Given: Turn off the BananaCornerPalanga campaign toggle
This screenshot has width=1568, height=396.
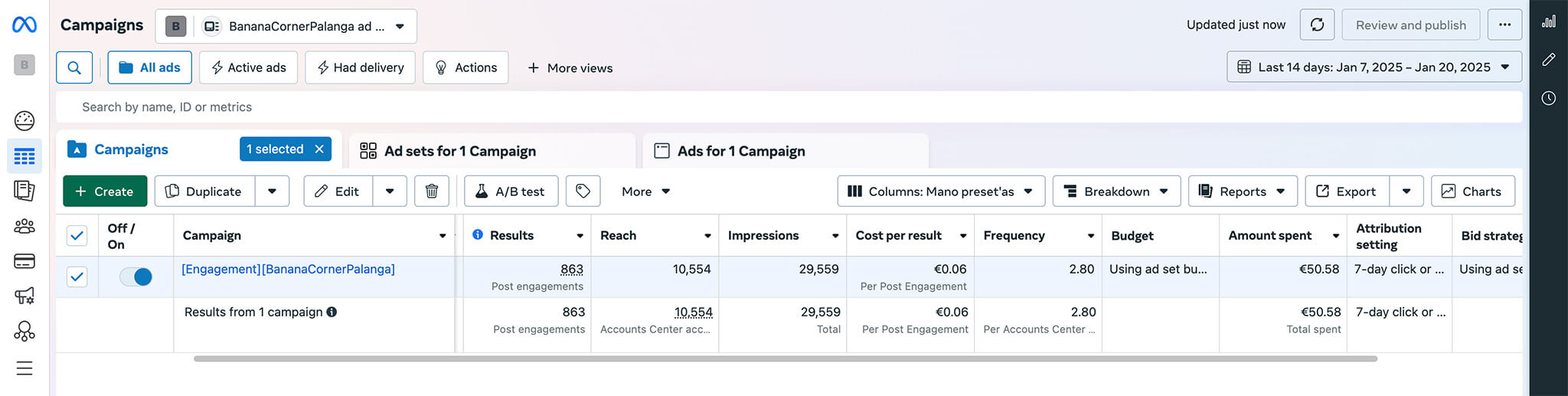Looking at the screenshot, I should (x=136, y=277).
